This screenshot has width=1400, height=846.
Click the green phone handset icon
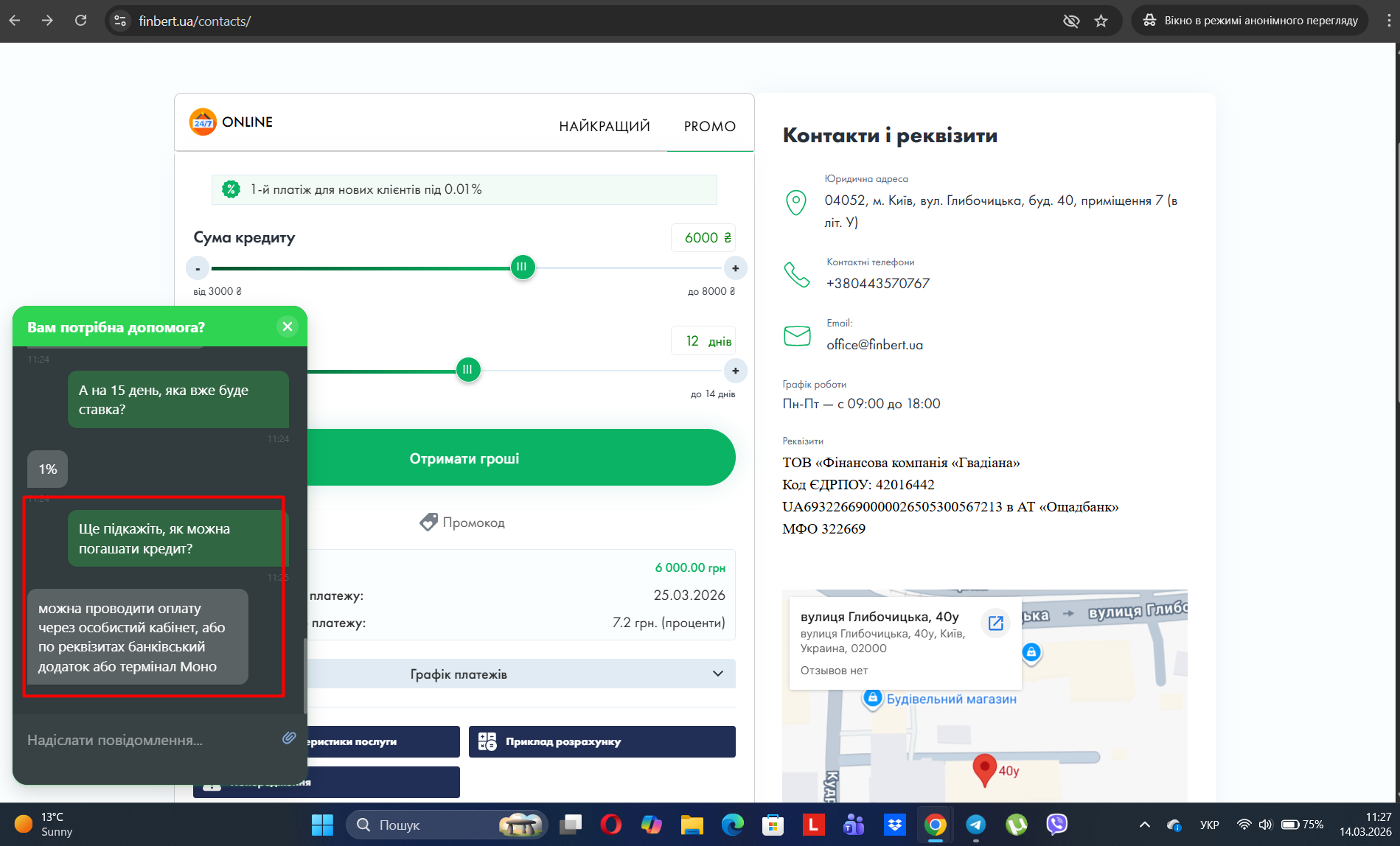(x=796, y=275)
